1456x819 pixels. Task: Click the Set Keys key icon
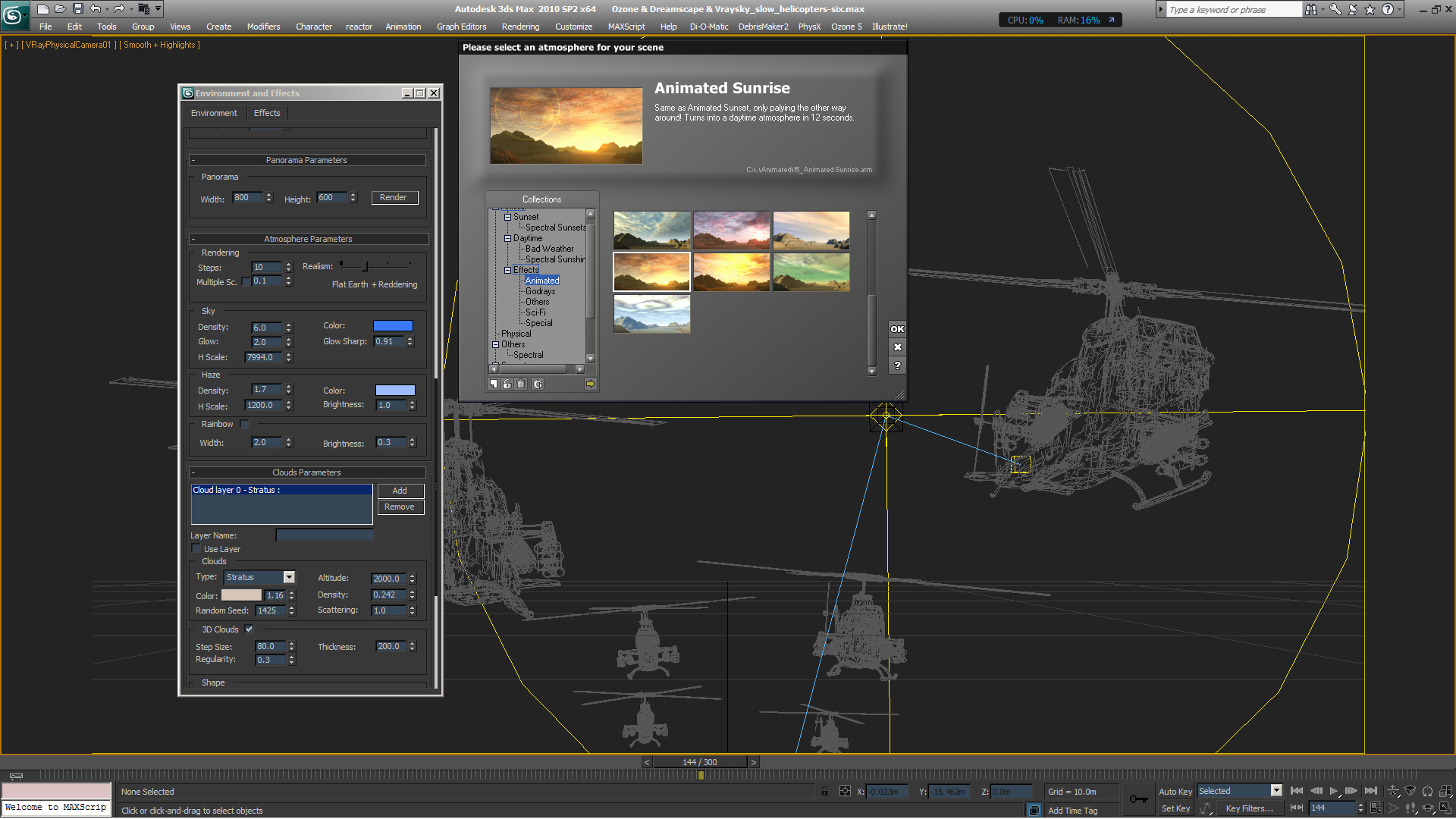click(x=1138, y=799)
